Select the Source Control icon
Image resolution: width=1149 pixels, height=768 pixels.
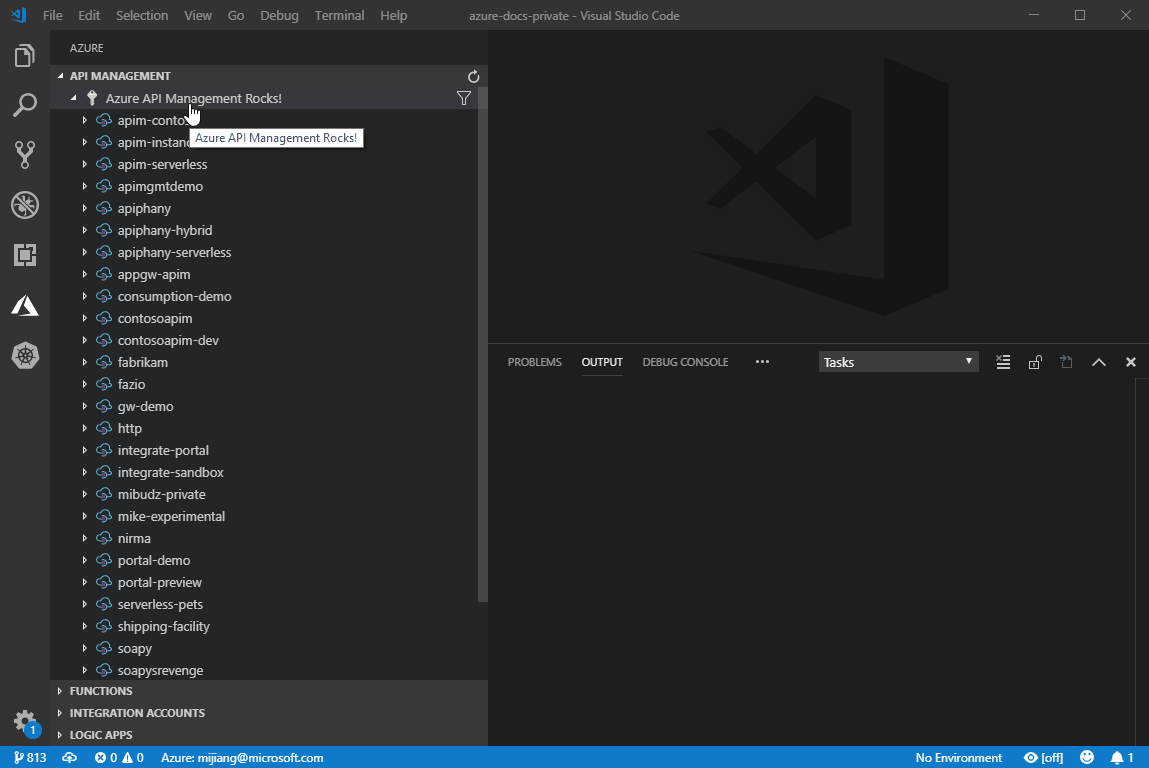[25, 155]
